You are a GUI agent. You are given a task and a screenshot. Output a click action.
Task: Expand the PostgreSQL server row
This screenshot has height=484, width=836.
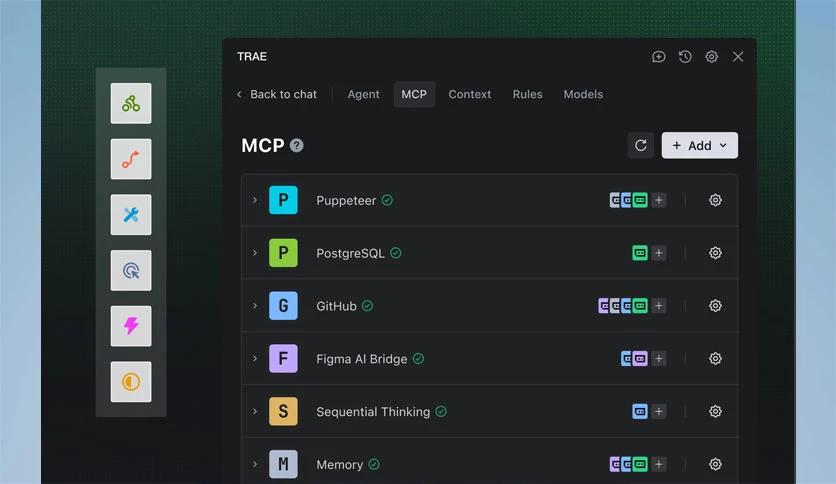coord(255,253)
